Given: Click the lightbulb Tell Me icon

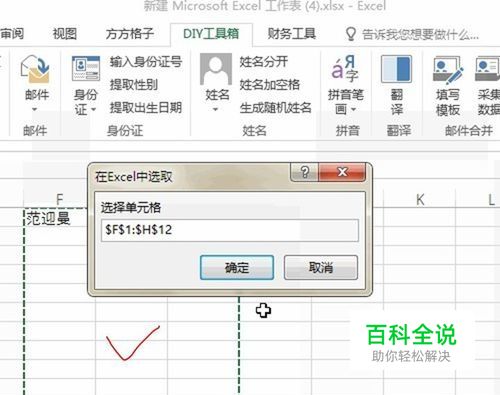Looking at the screenshot, I should click(x=350, y=34).
